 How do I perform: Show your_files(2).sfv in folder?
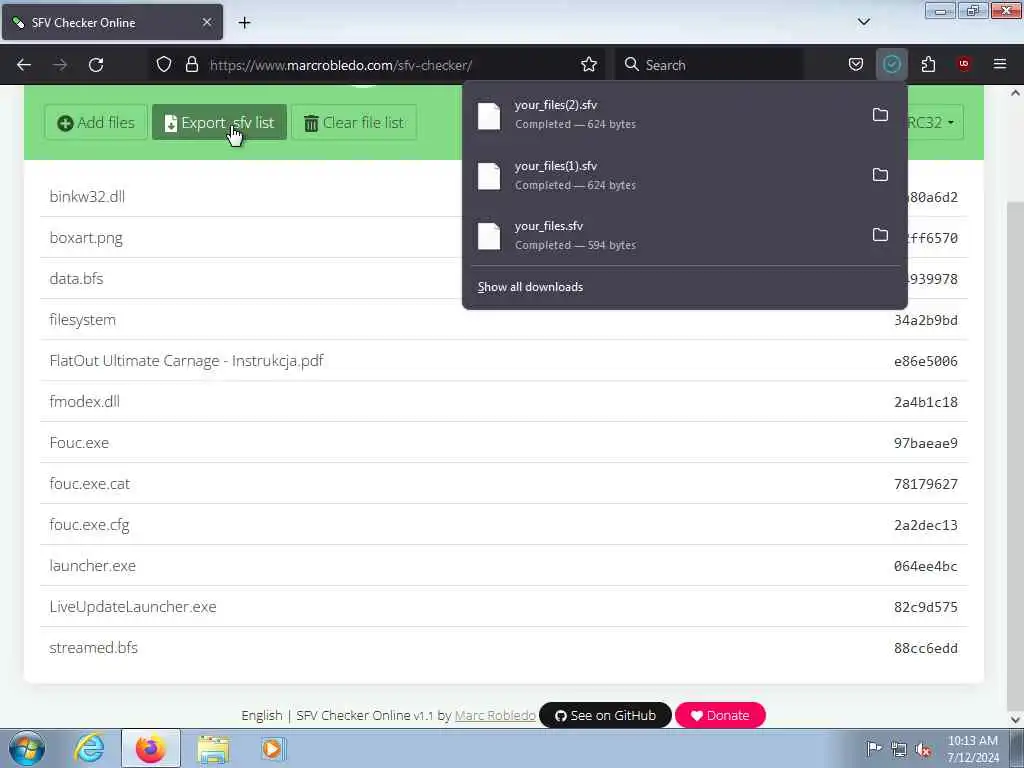point(880,115)
